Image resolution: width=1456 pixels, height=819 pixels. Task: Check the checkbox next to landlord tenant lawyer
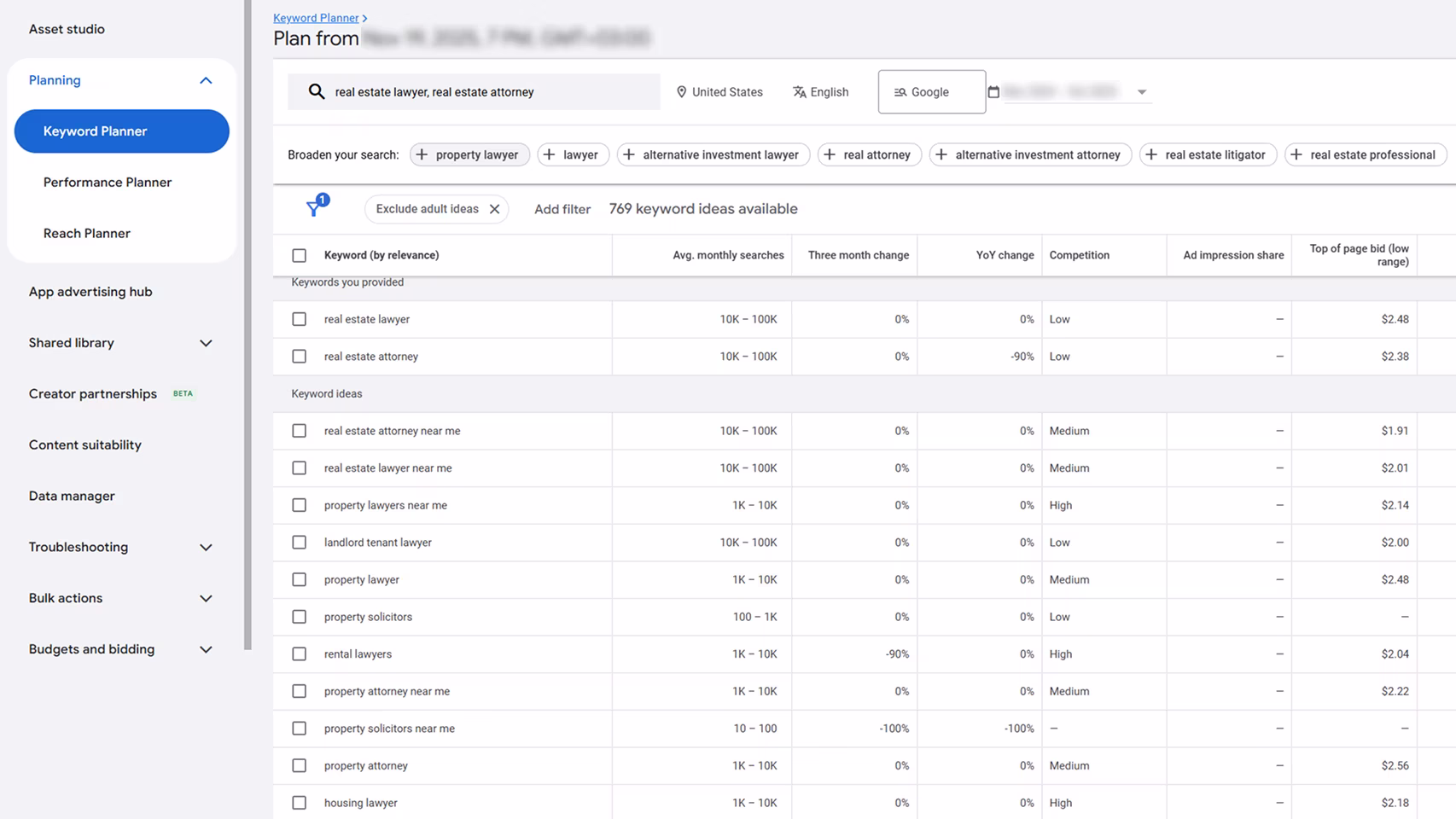pyautogui.click(x=299, y=542)
